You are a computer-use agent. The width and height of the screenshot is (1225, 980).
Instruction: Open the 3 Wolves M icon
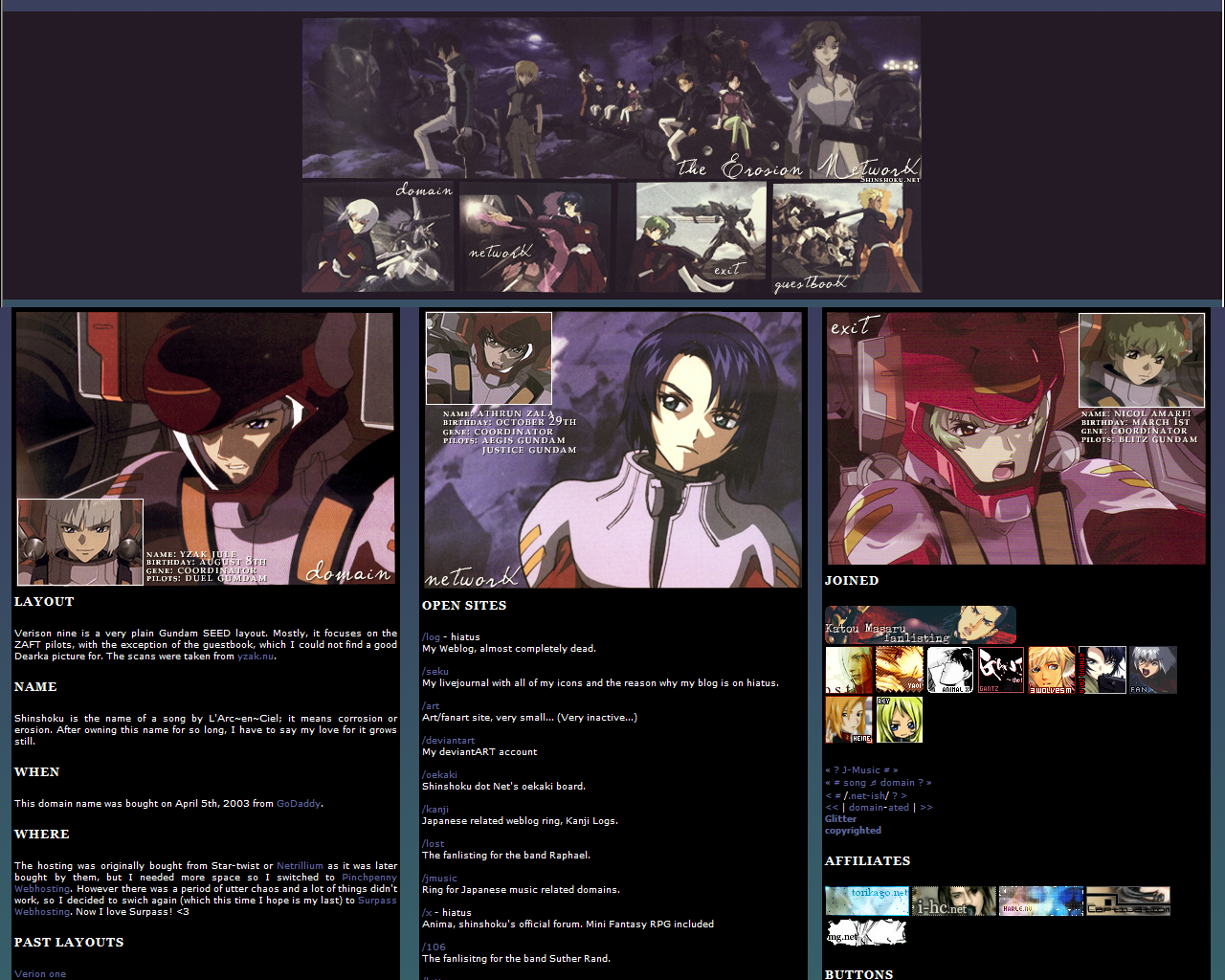coord(1051,670)
